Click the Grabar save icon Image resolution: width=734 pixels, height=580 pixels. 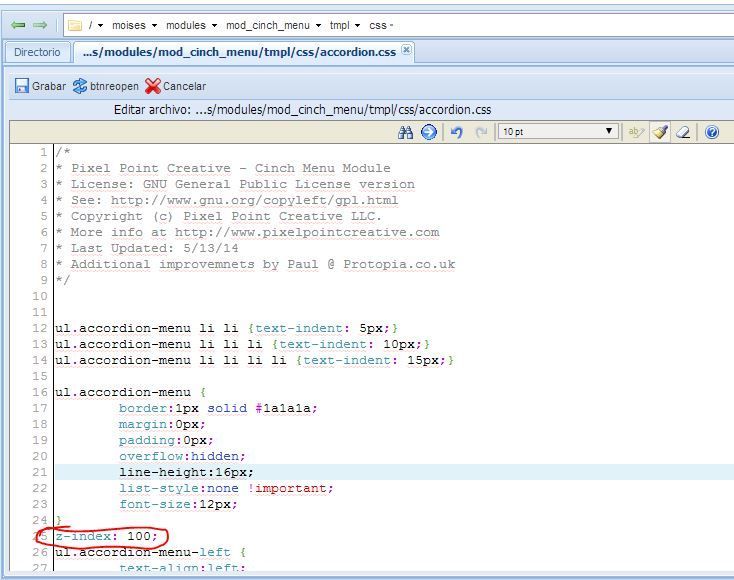click(x=22, y=86)
